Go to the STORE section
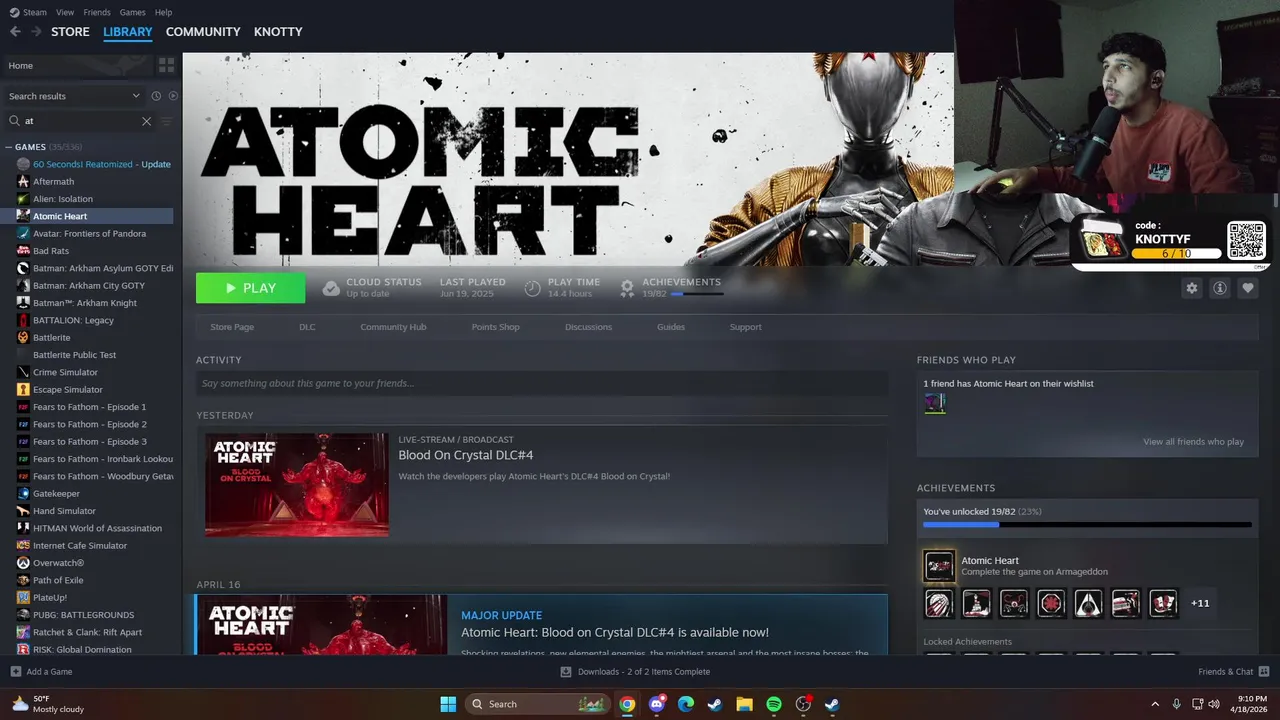Image resolution: width=1280 pixels, height=720 pixels. pos(70,32)
